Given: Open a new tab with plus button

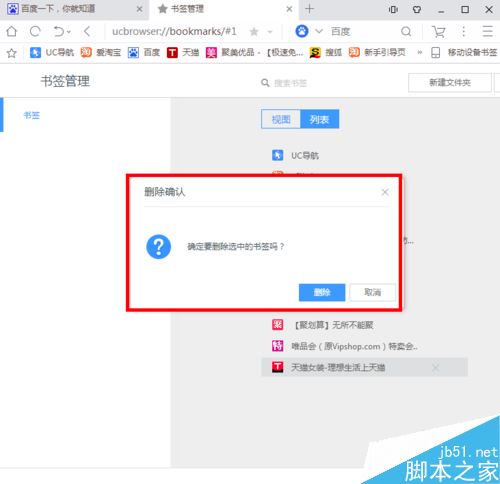Looking at the screenshot, I should (309, 9).
